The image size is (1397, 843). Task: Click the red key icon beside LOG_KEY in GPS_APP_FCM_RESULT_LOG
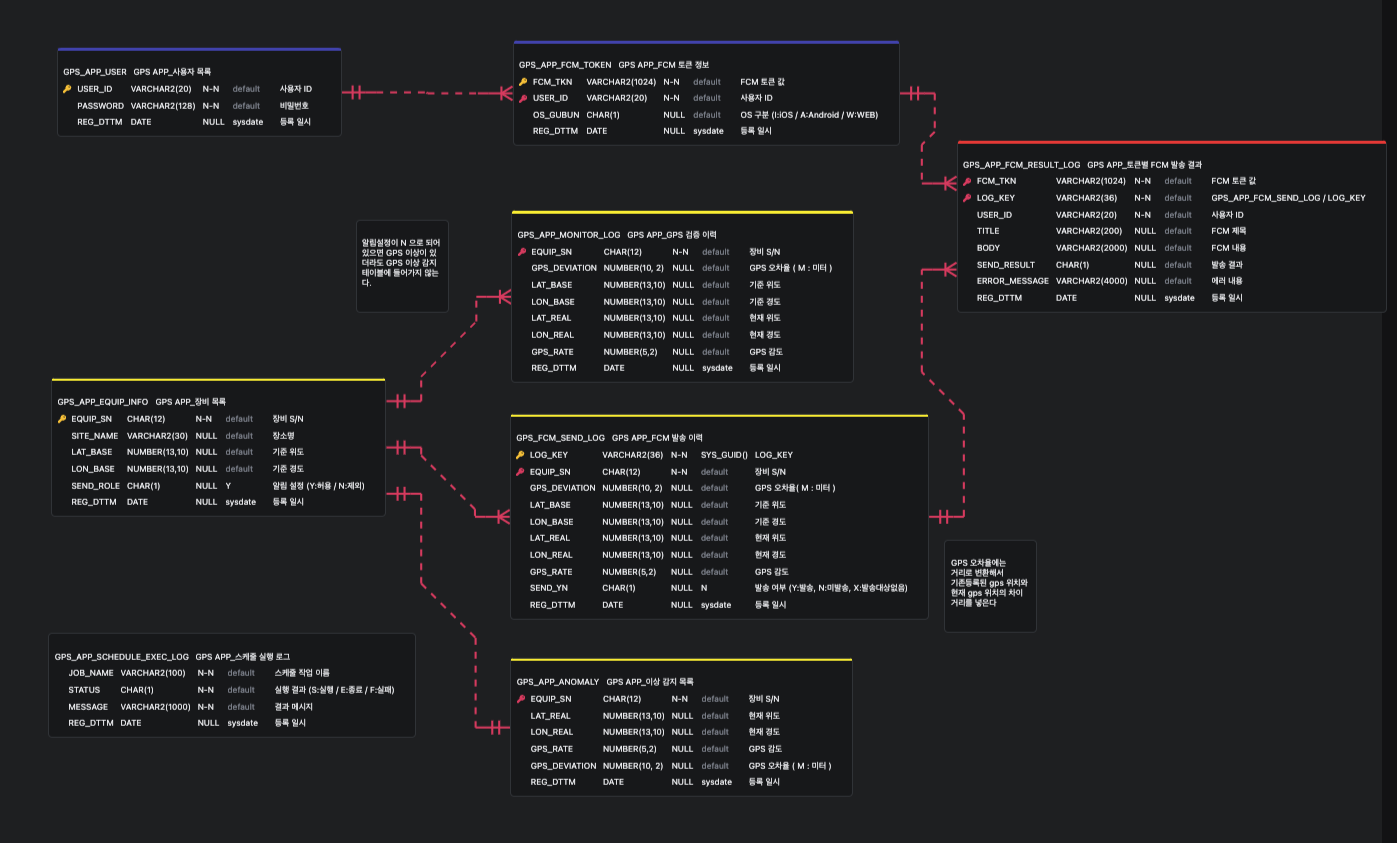967,198
